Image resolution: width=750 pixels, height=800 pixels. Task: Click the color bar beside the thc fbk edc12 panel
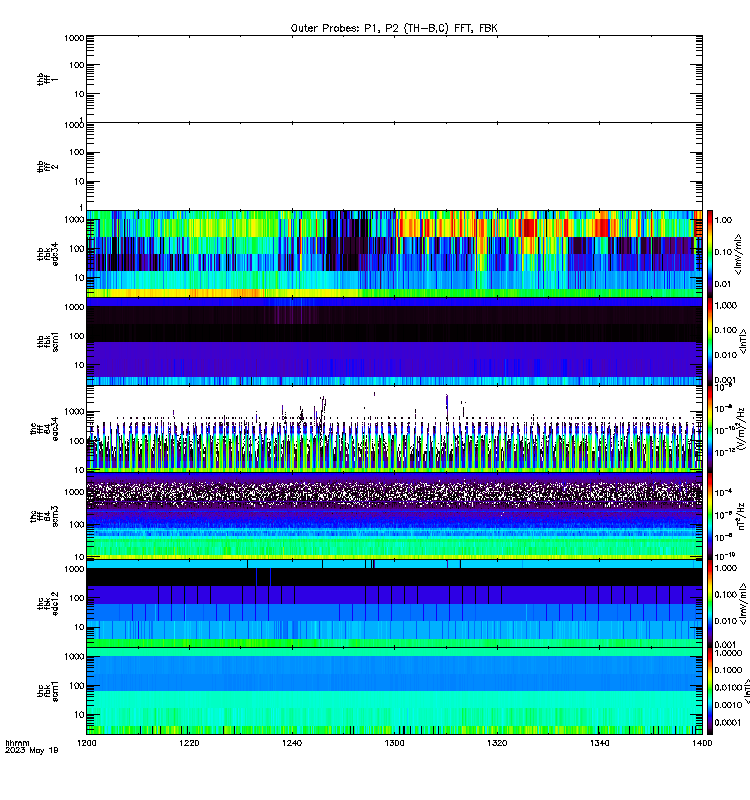coord(710,604)
